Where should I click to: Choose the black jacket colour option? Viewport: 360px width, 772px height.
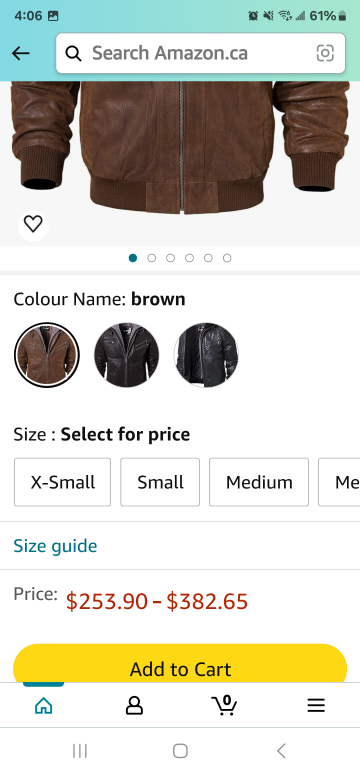click(206, 355)
